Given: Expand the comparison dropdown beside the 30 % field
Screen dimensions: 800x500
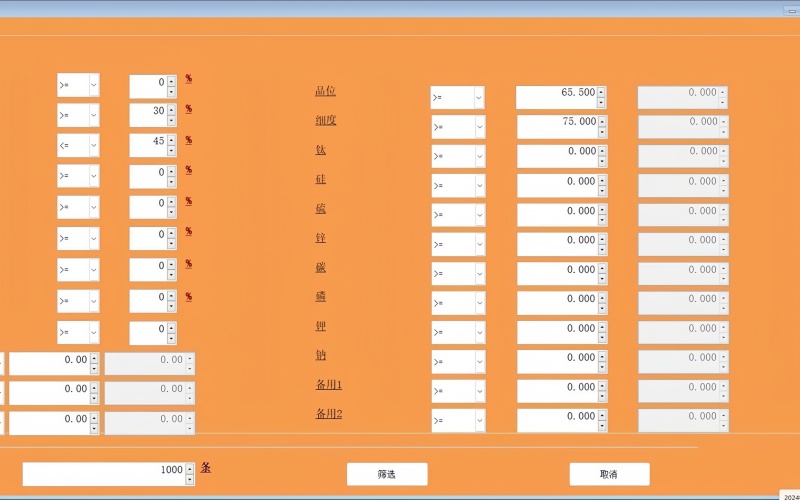Looking at the screenshot, I should click(x=94, y=116).
